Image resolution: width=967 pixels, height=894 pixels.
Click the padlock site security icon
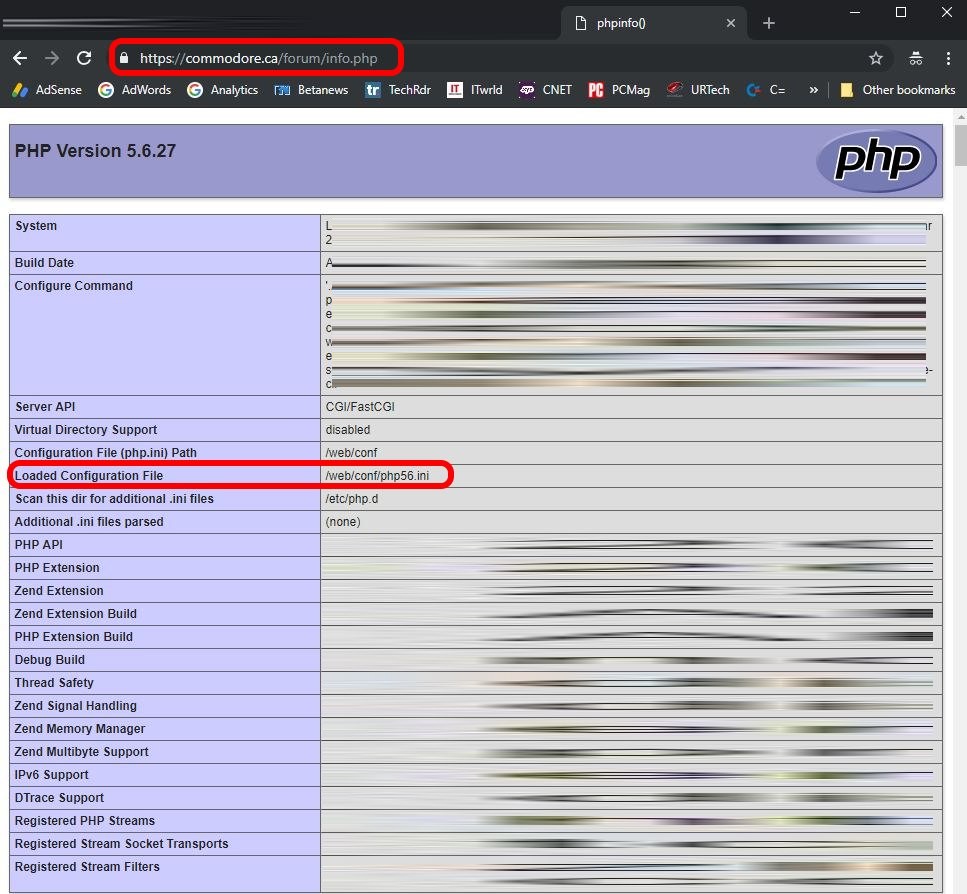(x=124, y=58)
